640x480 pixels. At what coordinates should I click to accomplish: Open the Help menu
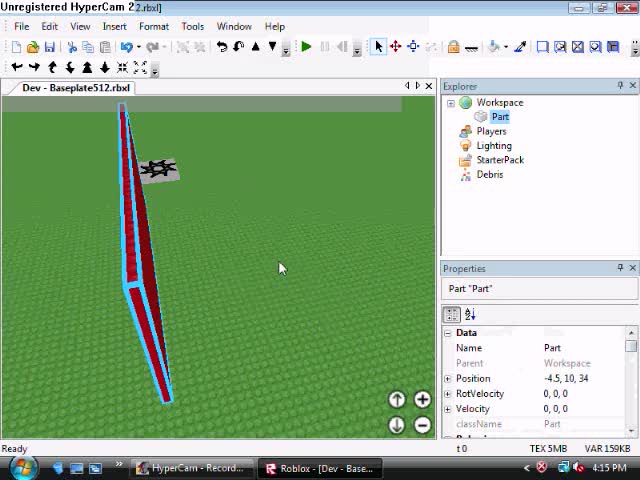(x=275, y=27)
